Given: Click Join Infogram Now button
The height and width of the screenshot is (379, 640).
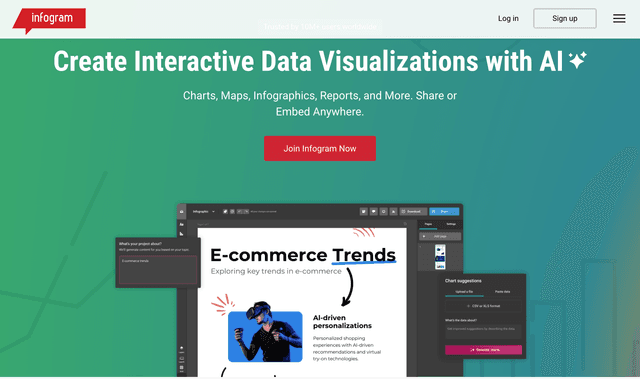Looking at the screenshot, I should [x=320, y=148].
